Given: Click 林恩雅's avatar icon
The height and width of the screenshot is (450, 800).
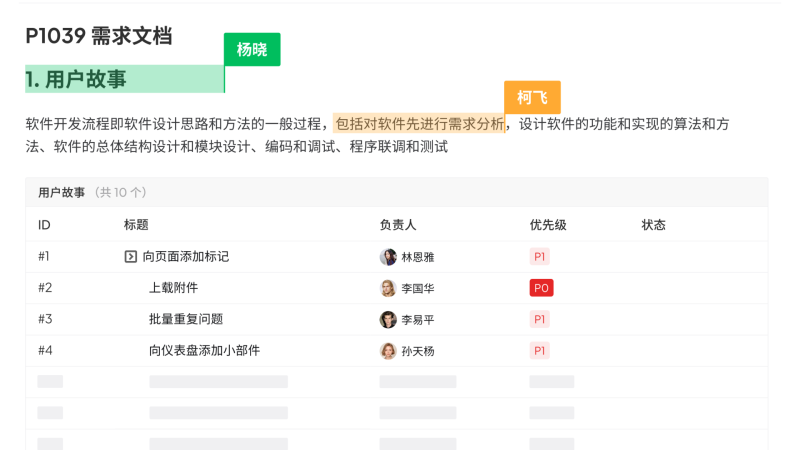Looking at the screenshot, I should (388, 257).
